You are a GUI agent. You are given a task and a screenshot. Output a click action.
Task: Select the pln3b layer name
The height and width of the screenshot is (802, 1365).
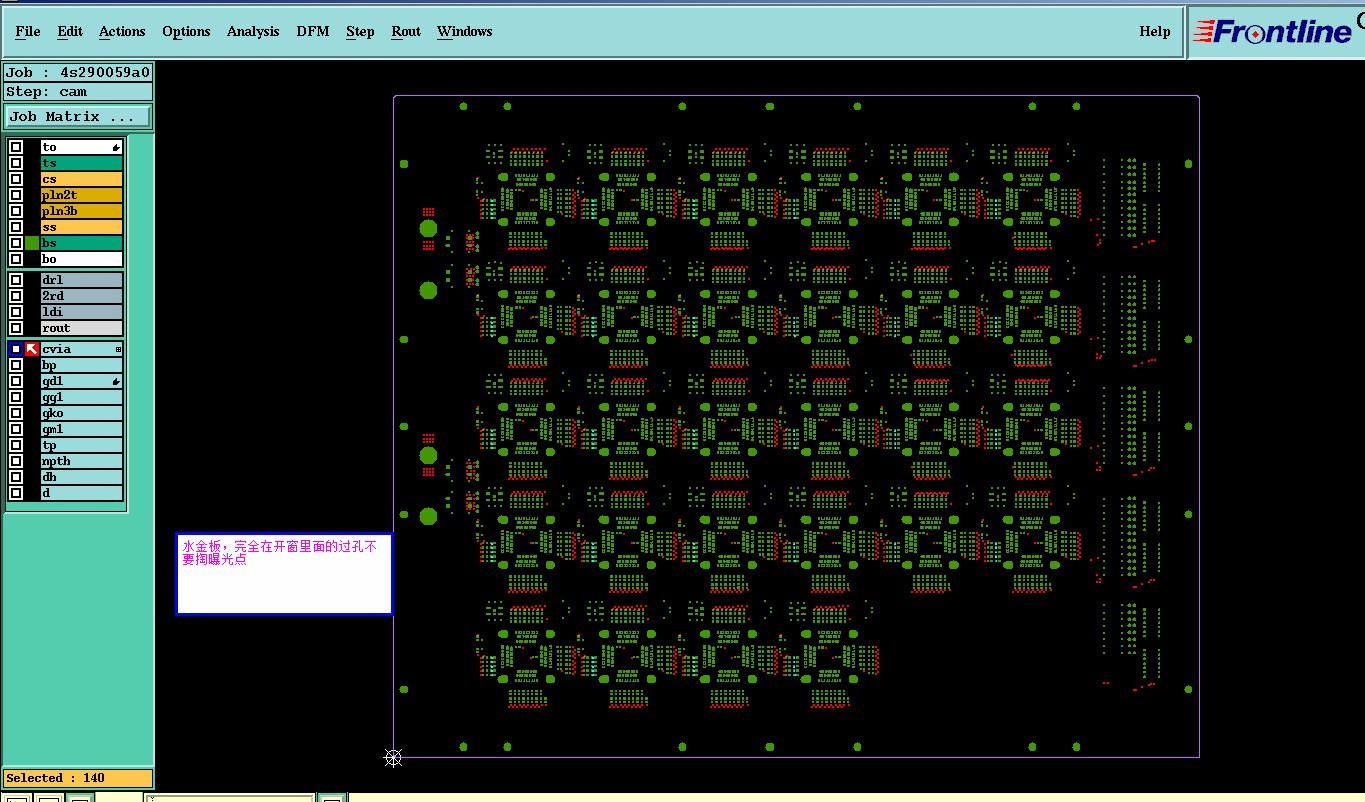82,211
